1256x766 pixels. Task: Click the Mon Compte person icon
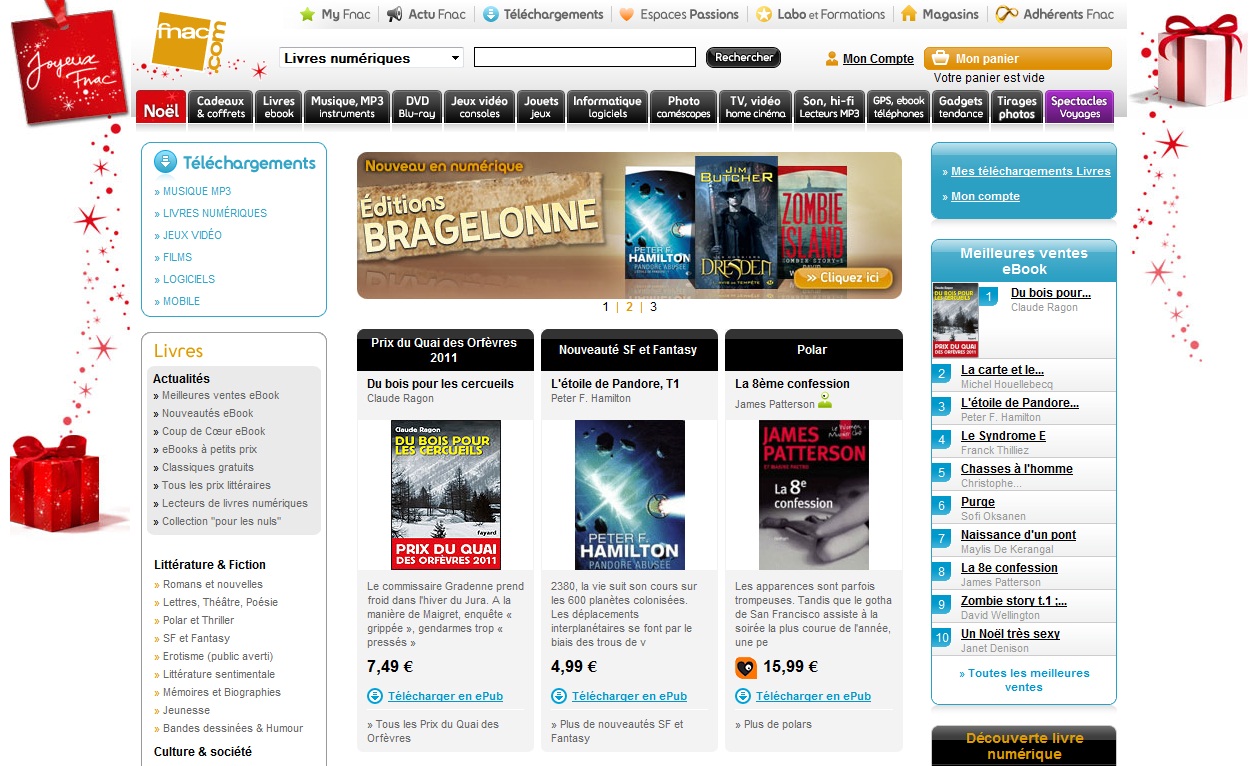[832, 59]
